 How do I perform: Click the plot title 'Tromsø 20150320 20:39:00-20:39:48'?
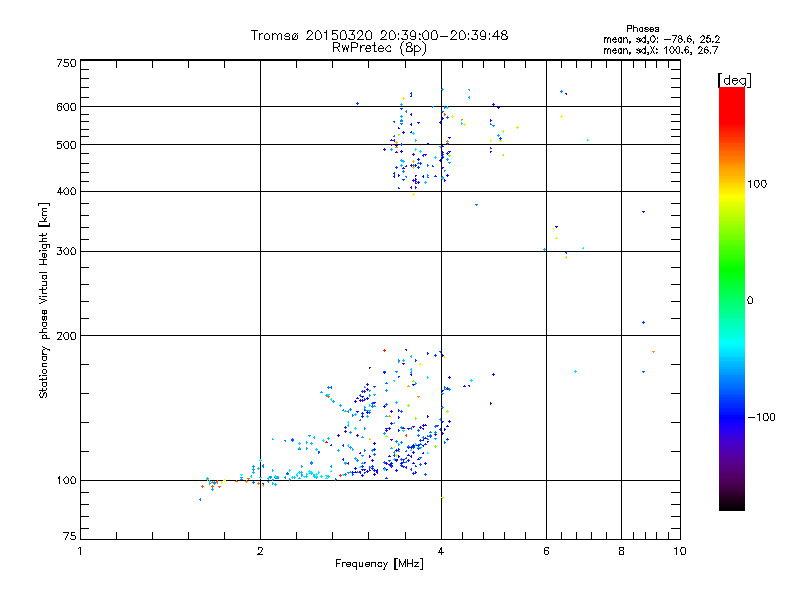coord(379,35)
